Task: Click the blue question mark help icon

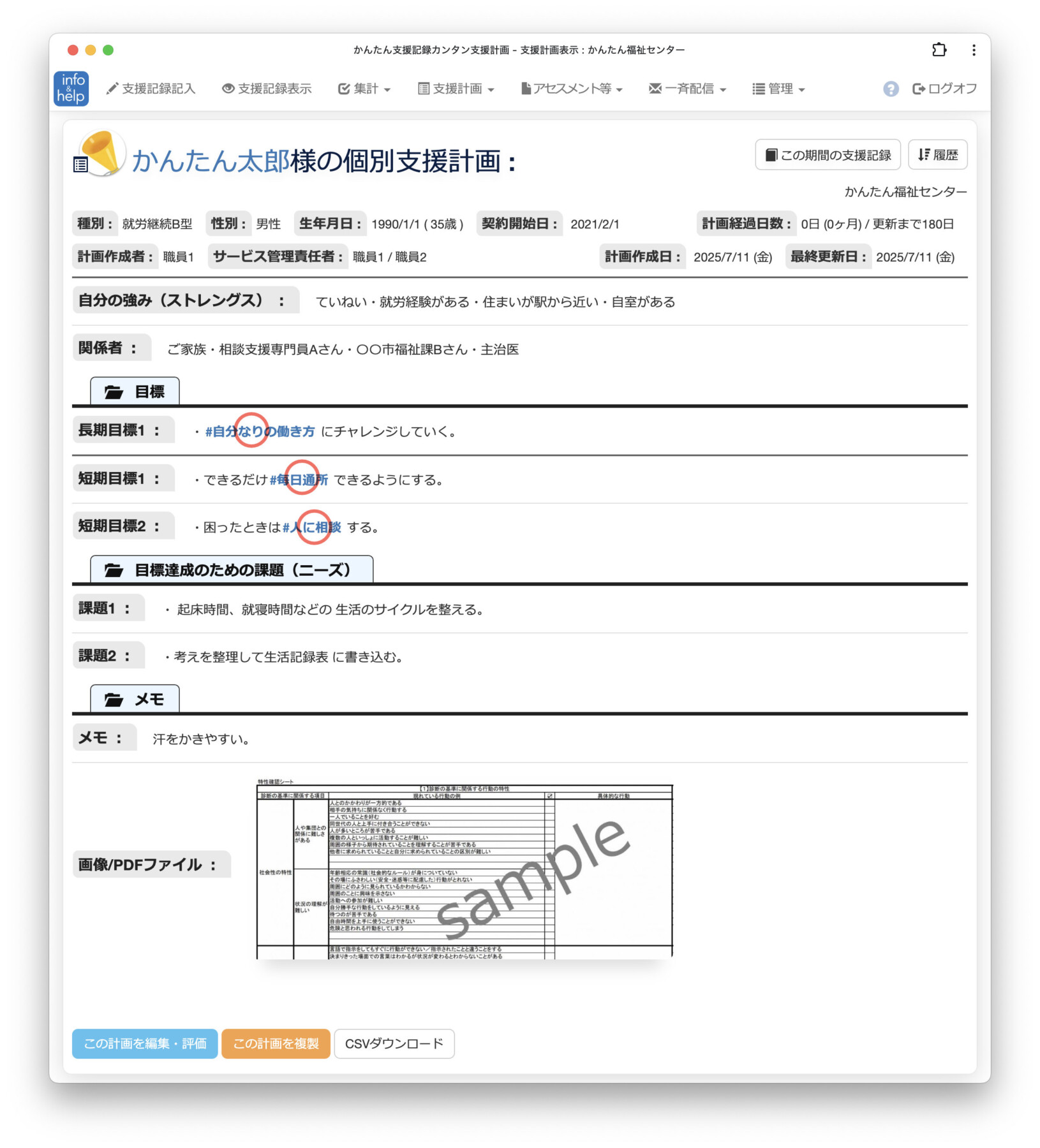Action: pyautogui.click(x=891, y=89)
